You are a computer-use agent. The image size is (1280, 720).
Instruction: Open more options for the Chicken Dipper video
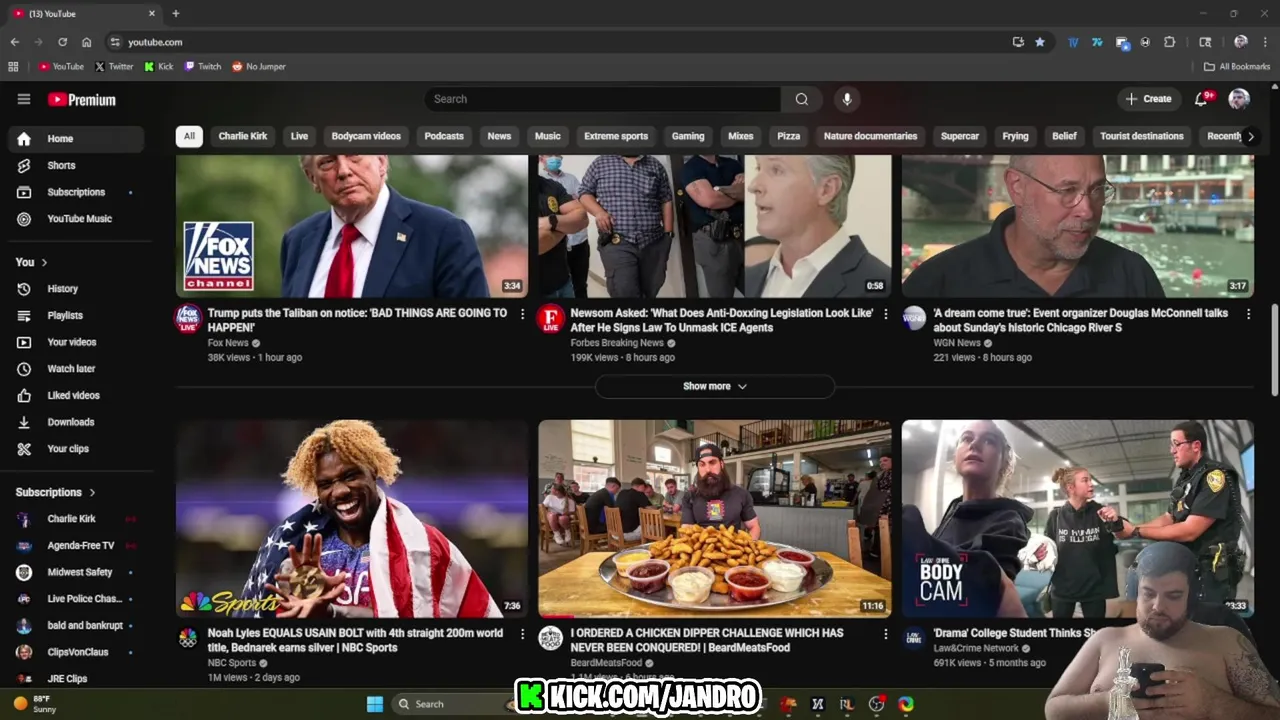click(x=885, y=633)
